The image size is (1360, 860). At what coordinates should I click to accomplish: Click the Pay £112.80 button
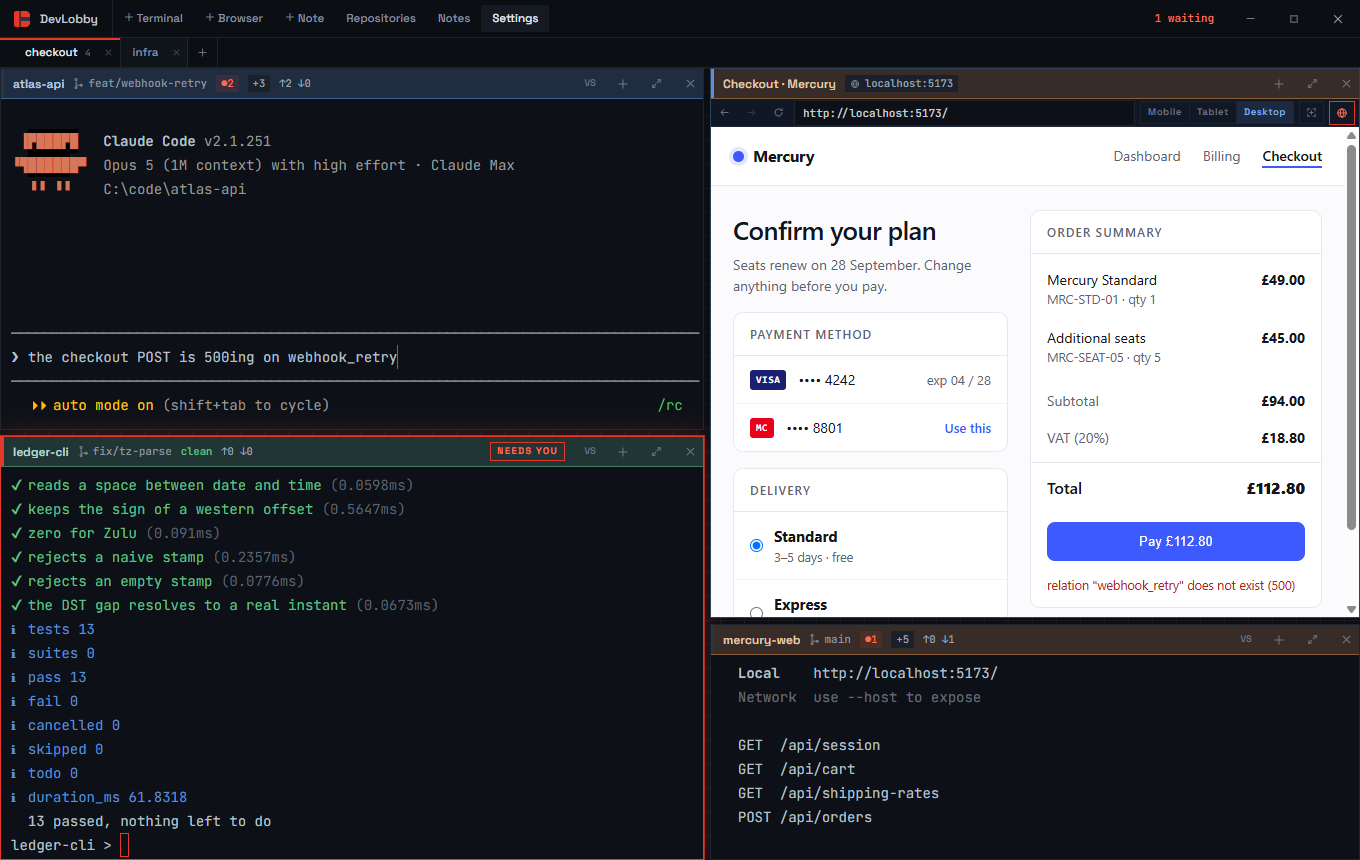1175,541
